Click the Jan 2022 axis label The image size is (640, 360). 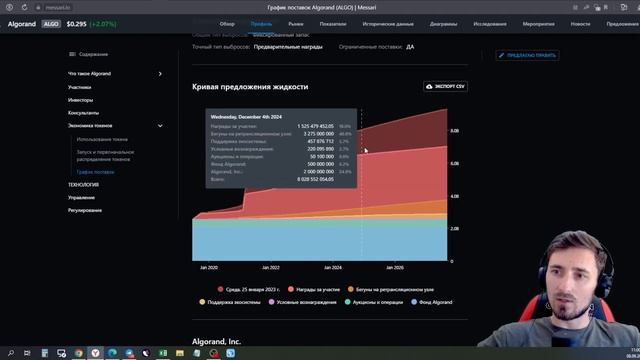coord(271,268)
